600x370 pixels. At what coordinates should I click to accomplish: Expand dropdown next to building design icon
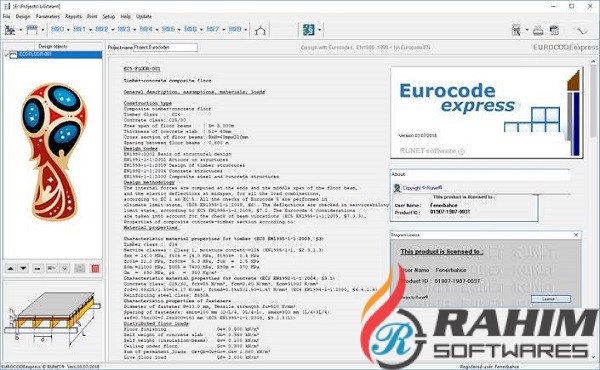[20, 30]
